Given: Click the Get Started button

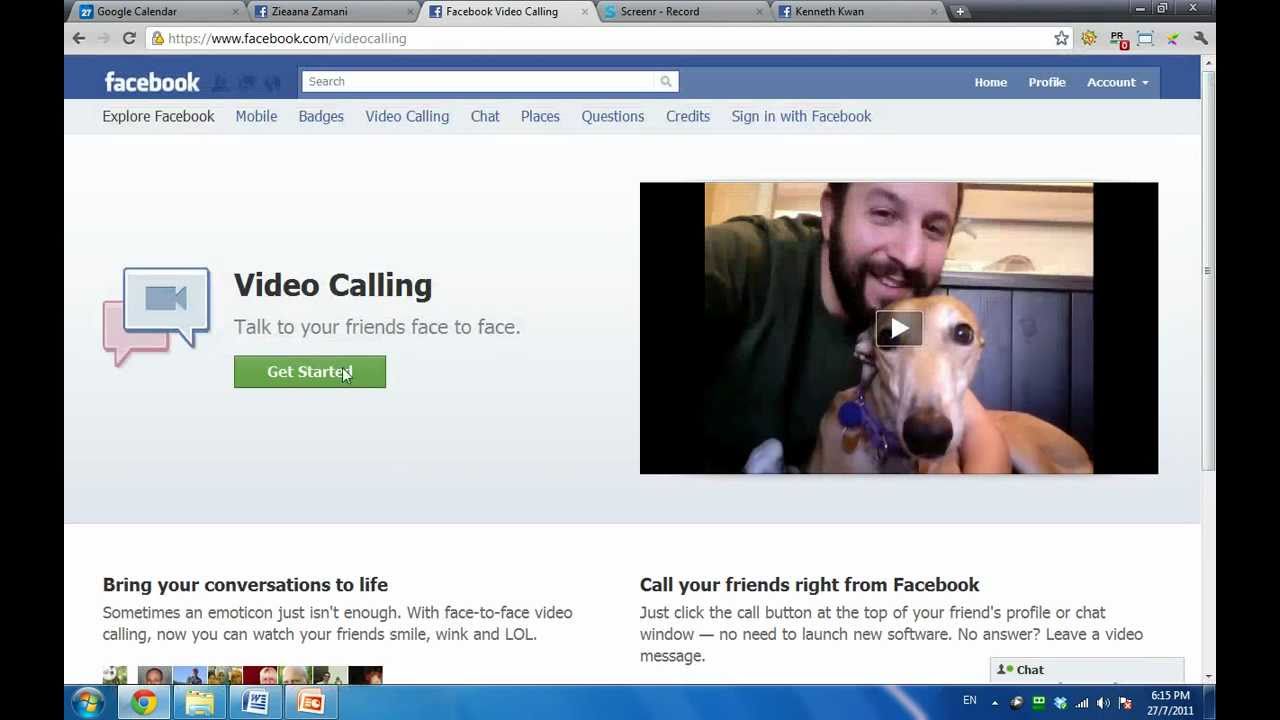Looking at the screenshot, I should coord(310,372).
